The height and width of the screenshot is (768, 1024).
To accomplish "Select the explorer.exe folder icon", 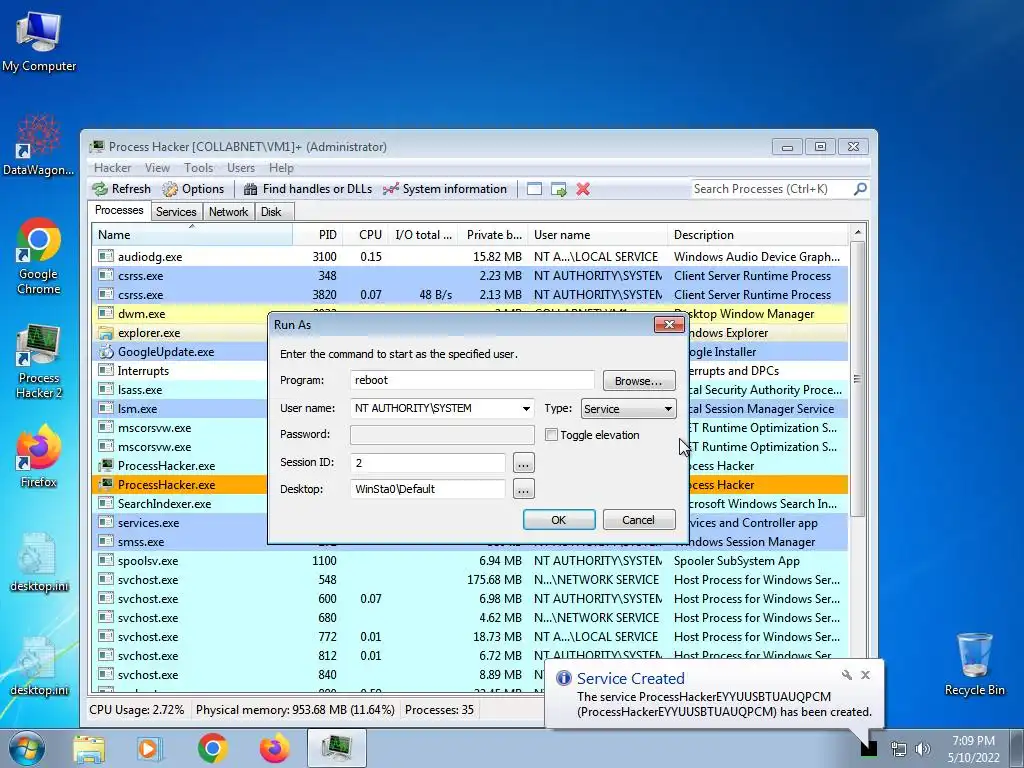I will click(106, 332).
